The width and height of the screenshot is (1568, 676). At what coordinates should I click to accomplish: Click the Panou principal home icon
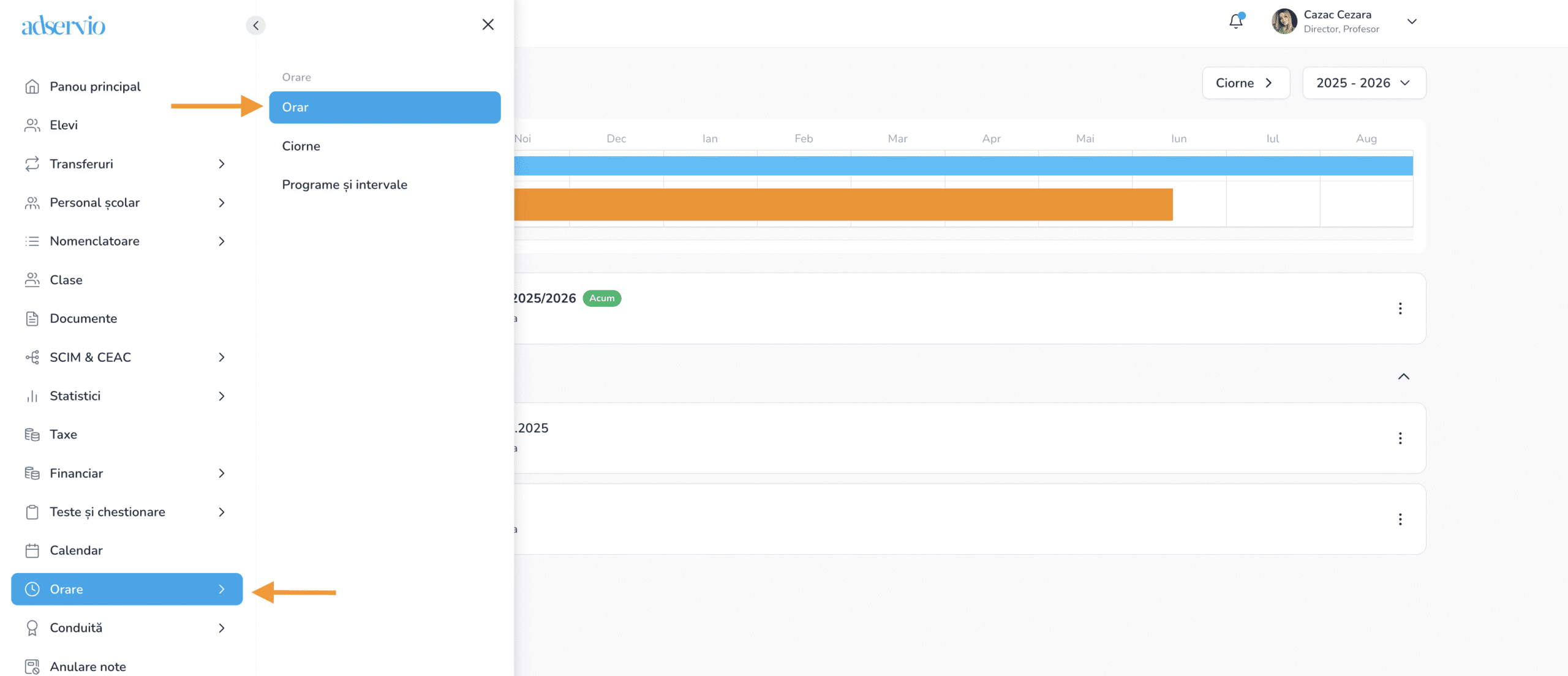[x=32, y=86]
